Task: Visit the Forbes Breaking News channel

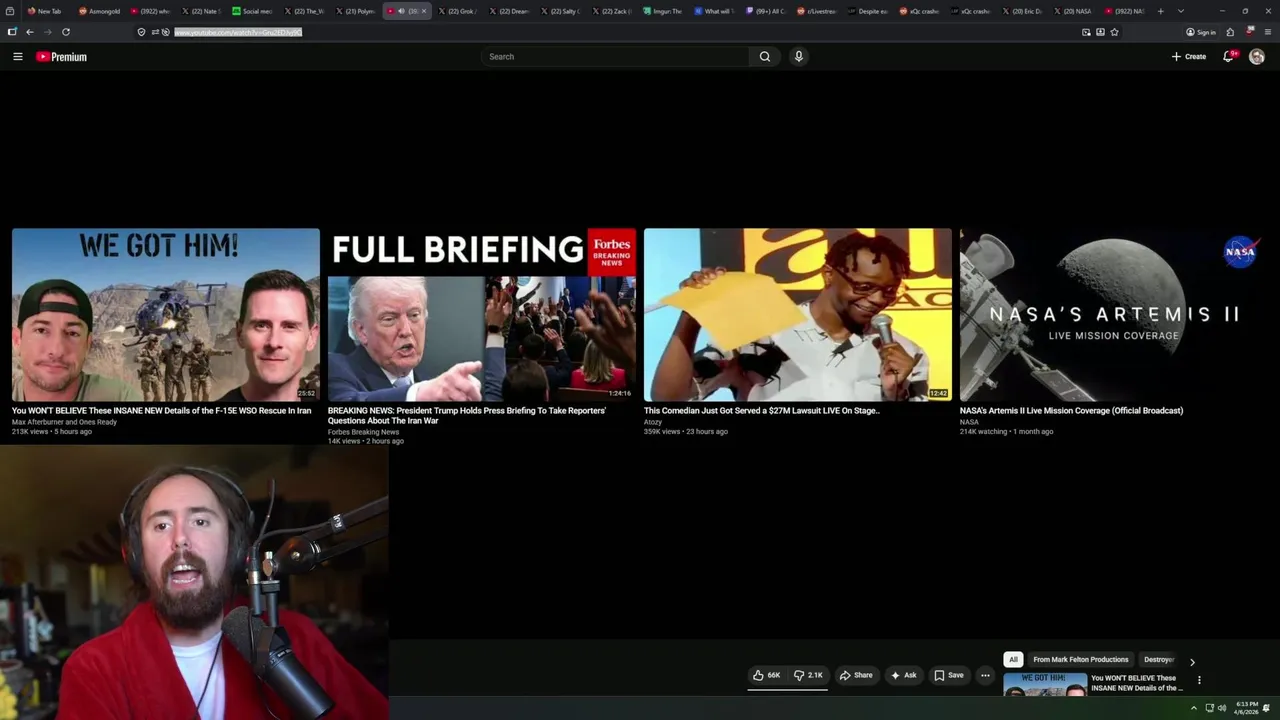Action: tap(363, 432)
